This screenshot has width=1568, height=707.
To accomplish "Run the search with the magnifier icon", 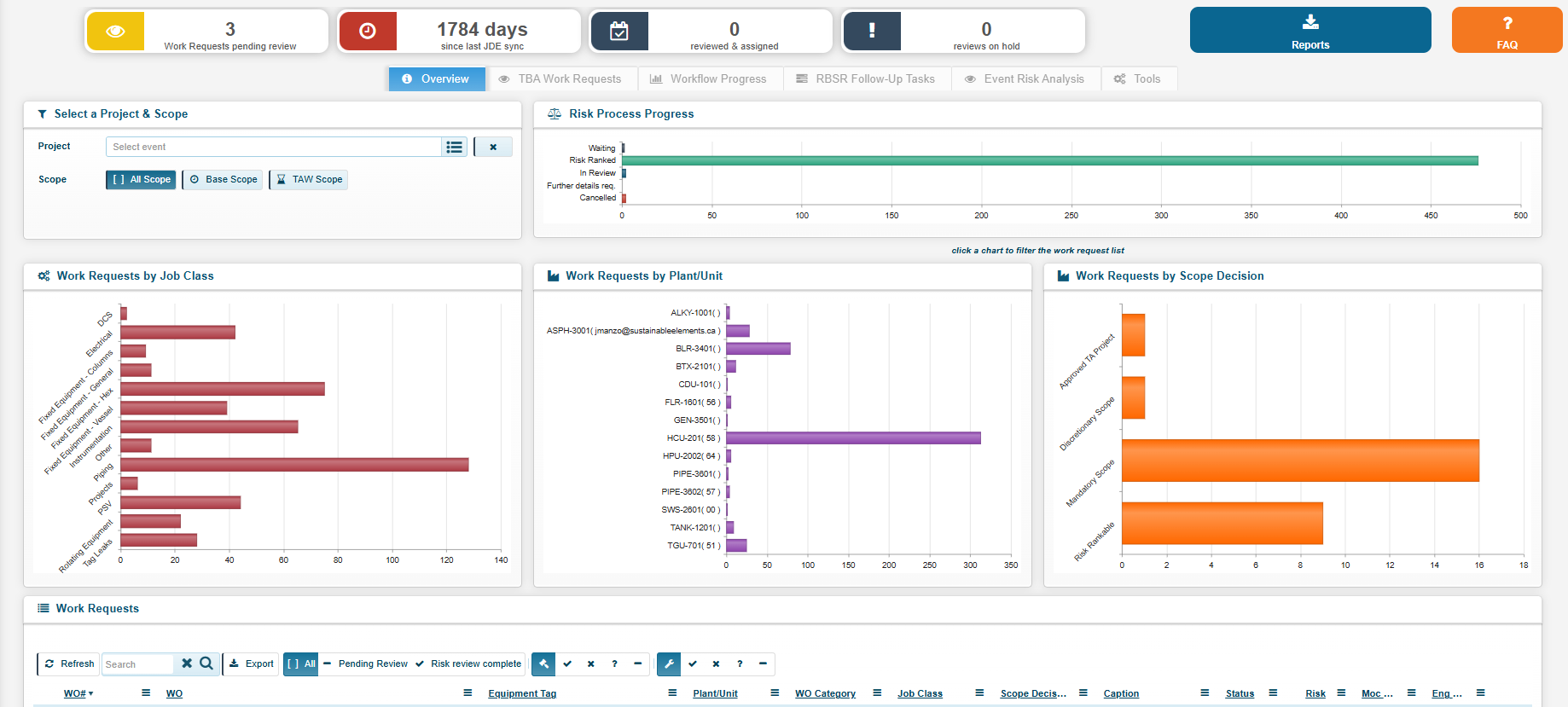I will point(206,664).
